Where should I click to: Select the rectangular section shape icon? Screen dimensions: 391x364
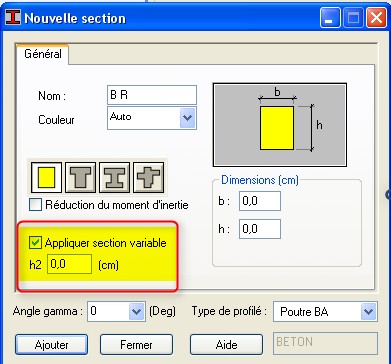pos(46,177)
